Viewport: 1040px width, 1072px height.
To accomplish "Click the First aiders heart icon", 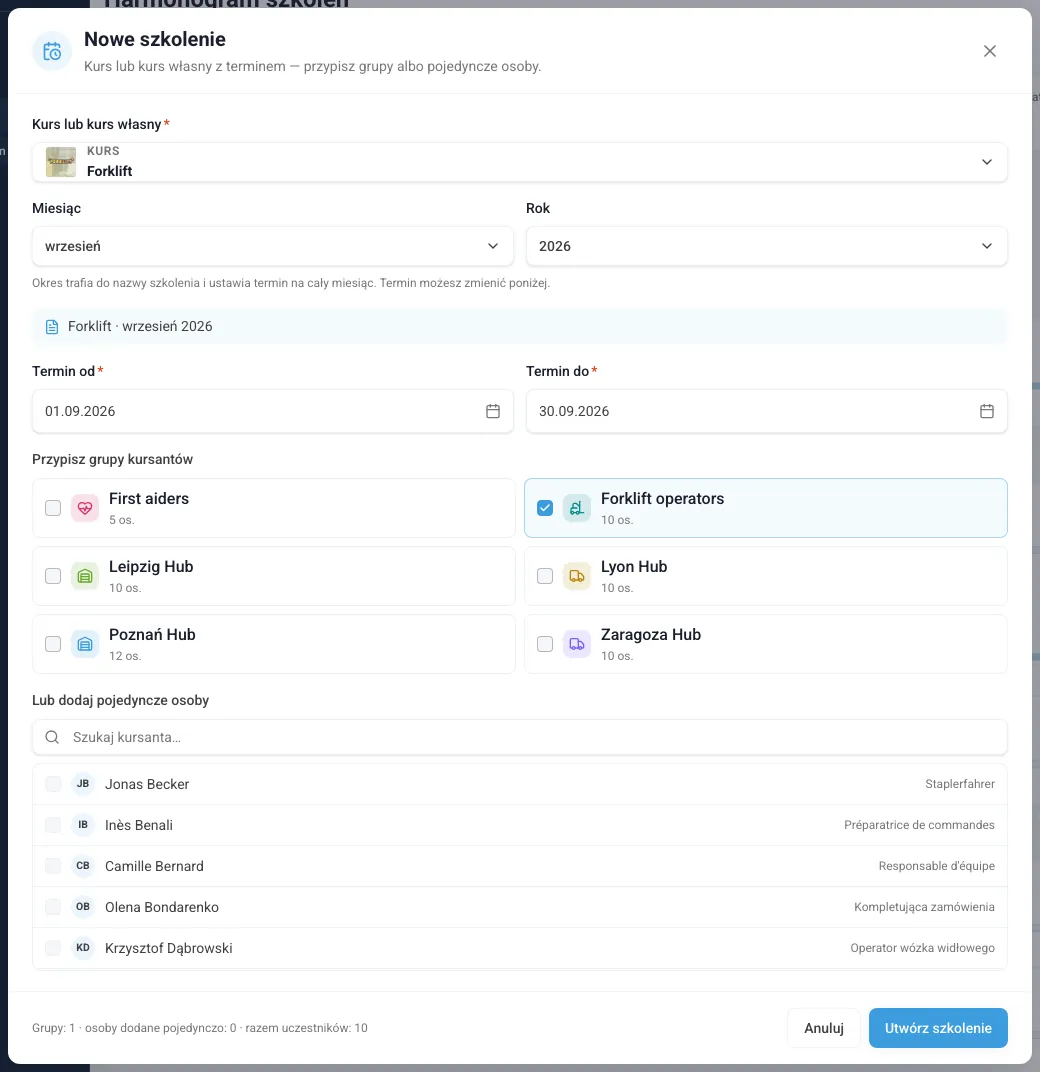I will (x=85, y=508).
